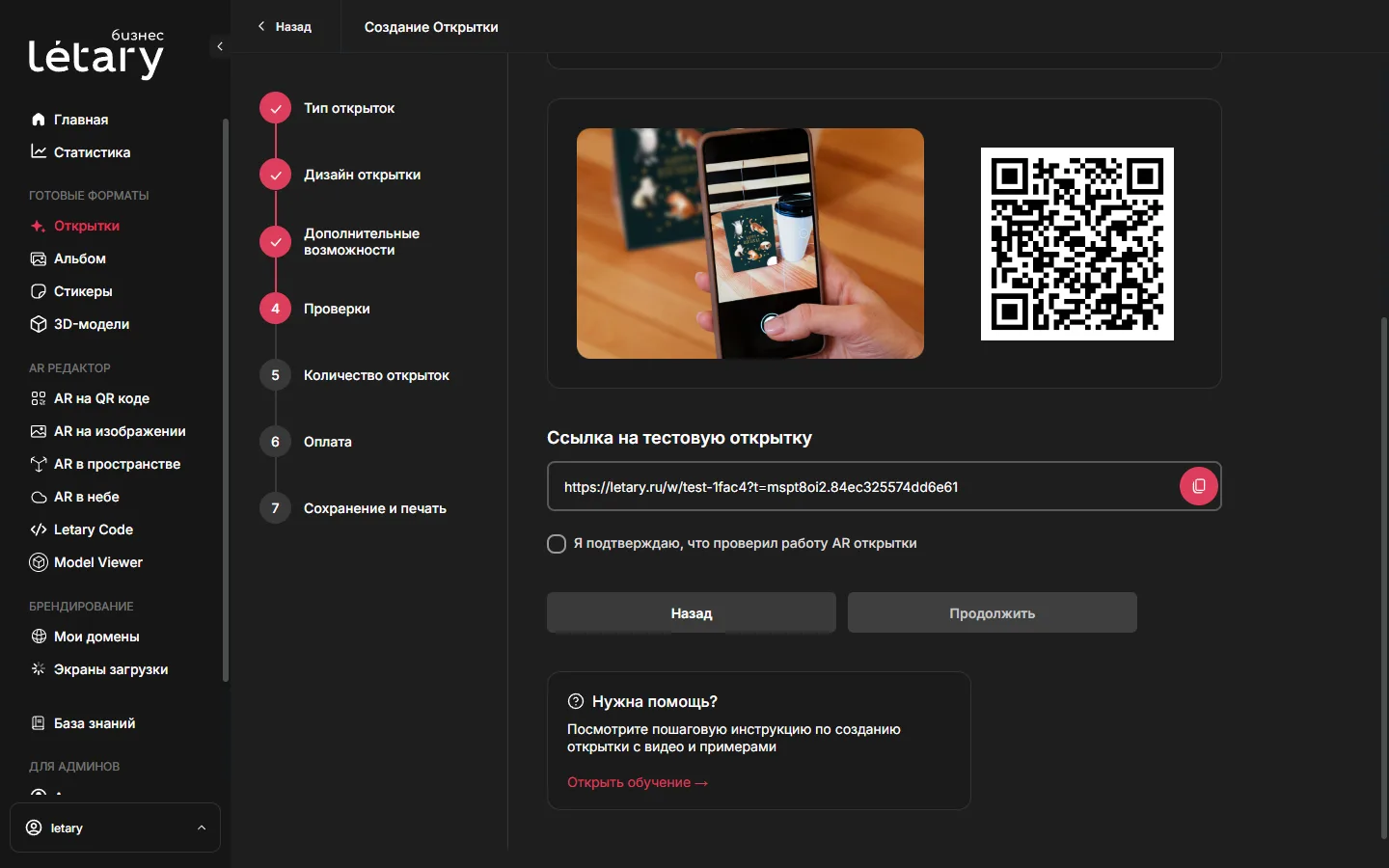1389x868 pixels.
Task: Click step 6 circle Оплата
Action: pos(275,442)
